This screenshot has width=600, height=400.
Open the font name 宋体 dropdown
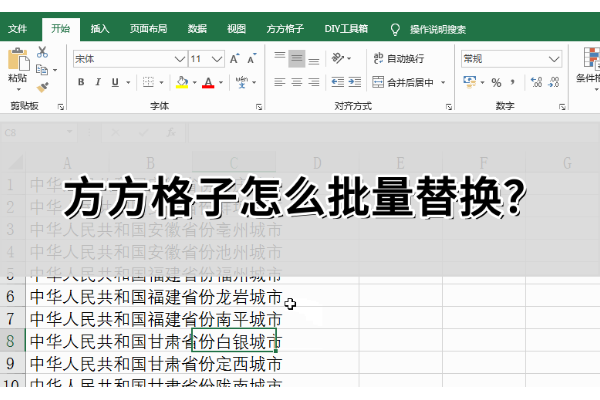(x=180, y=59)
